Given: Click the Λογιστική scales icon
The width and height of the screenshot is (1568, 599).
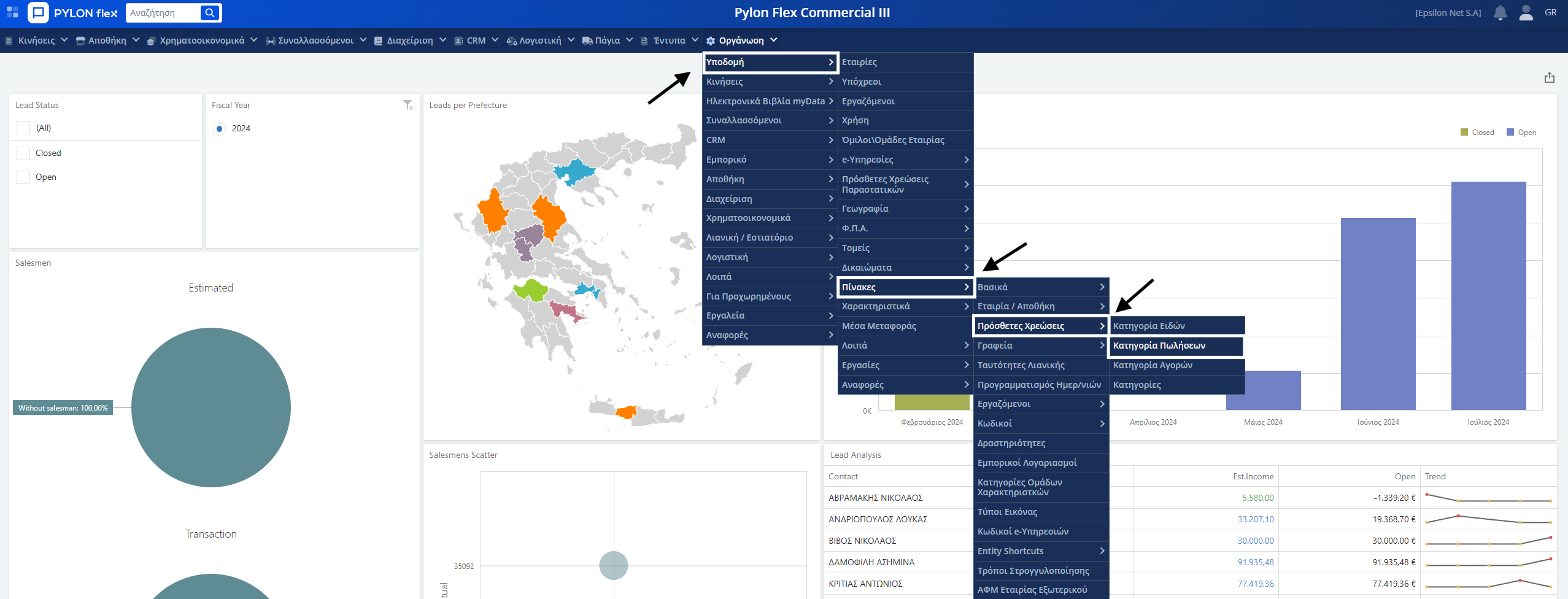Looking at the screenshot, I should [x=511, y=41].
